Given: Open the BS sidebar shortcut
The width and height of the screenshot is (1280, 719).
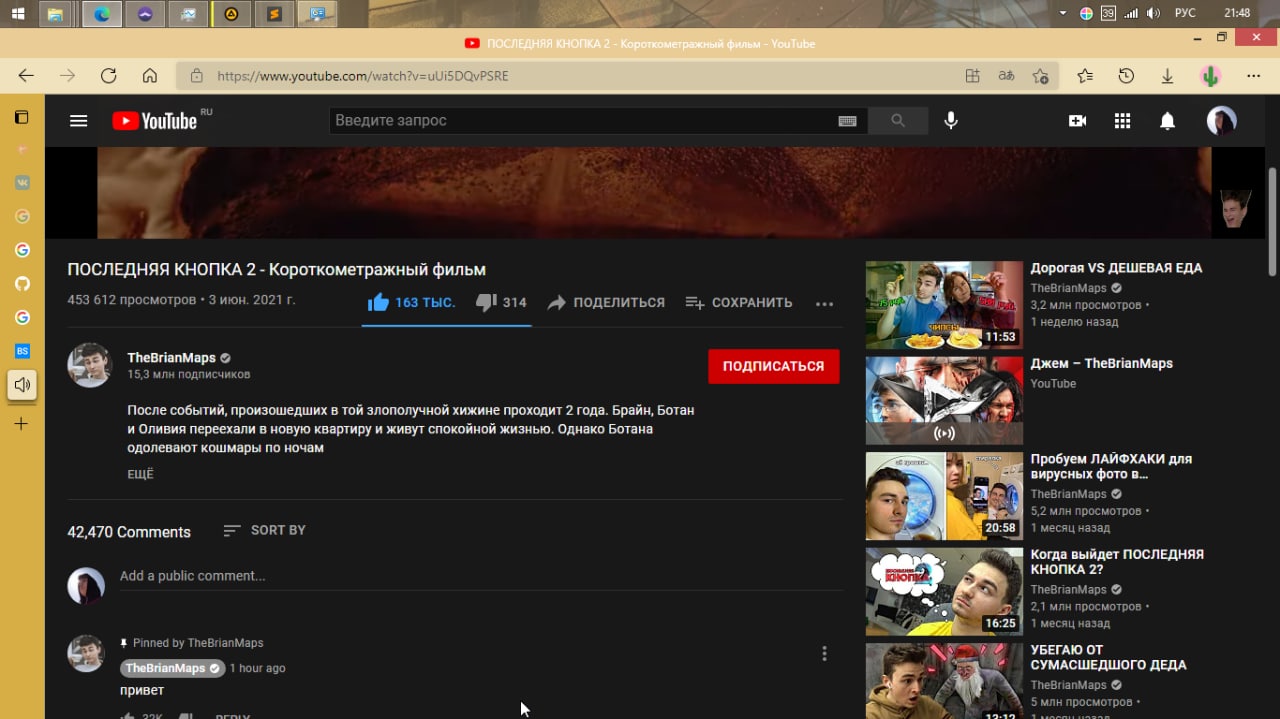Looking at the screenshot, I should point(22,351).
